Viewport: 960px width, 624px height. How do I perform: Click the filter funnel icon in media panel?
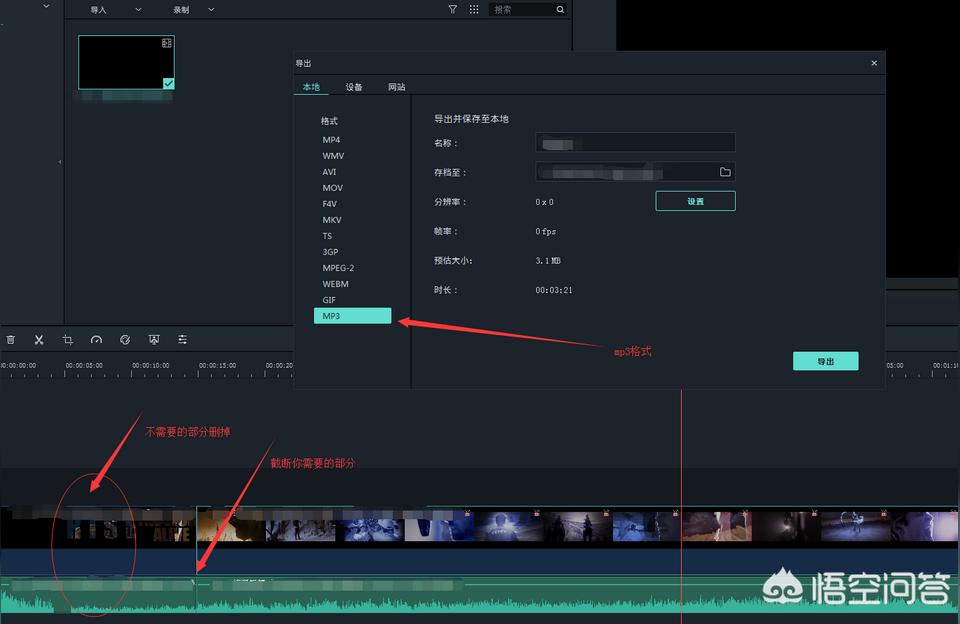point(452,9)
